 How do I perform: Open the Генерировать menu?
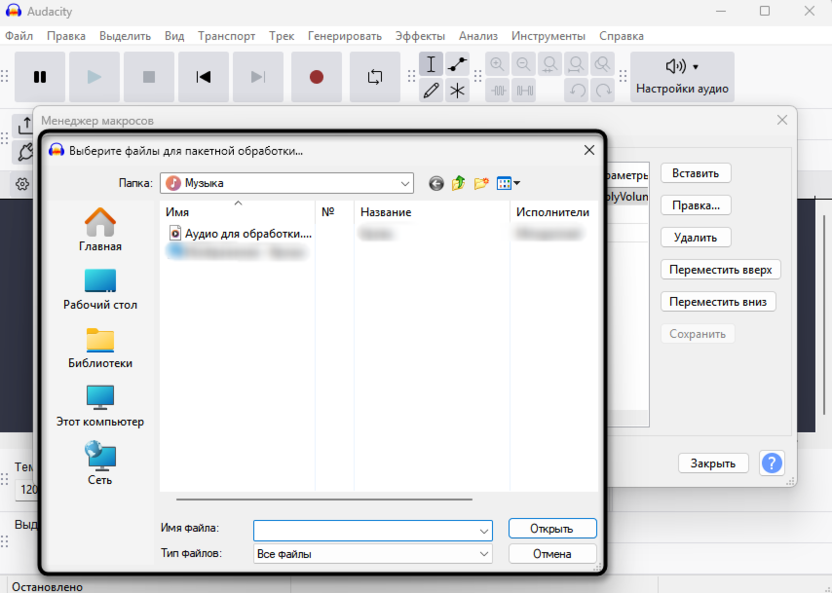click(x=344, y=36)
